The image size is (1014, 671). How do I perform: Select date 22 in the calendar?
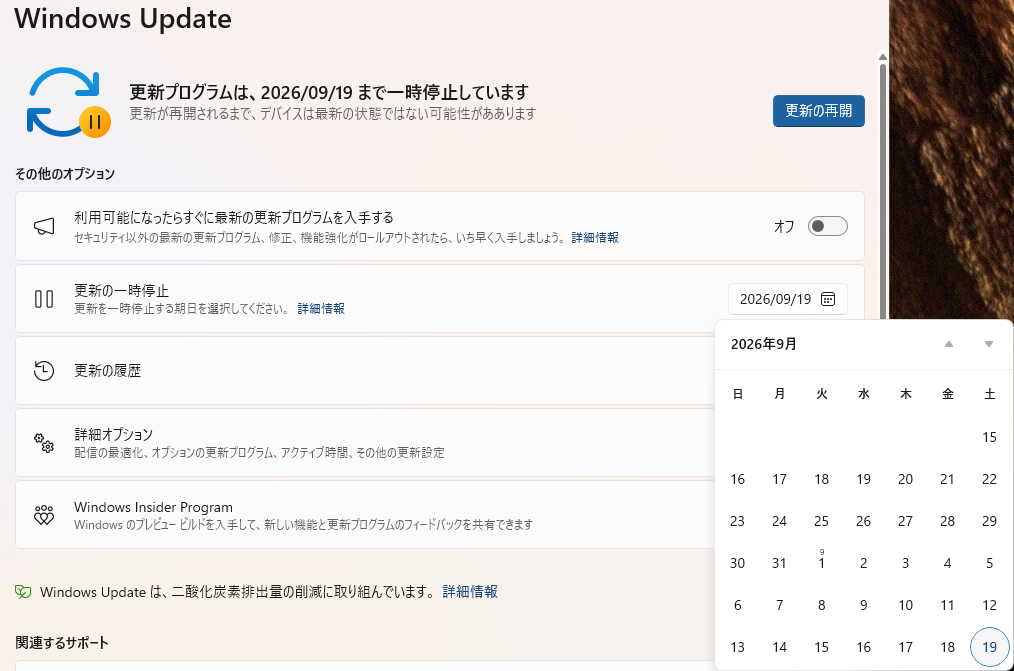(989, 479)
